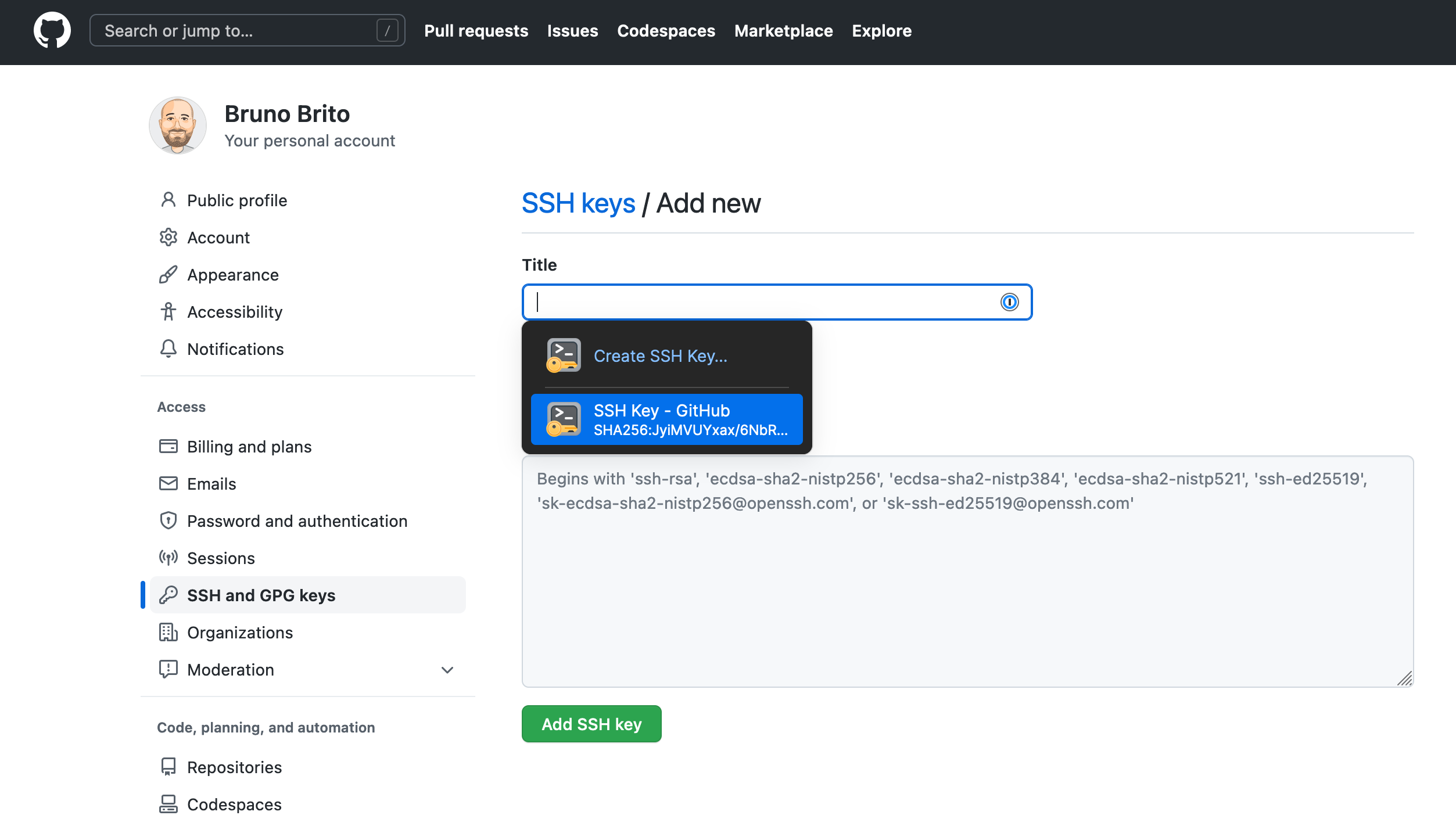This screenshot has height=826, width=1456.
Task: Select the 'SSH Key - GitHub' 1Password suggestion
Action: click(666, 419)
